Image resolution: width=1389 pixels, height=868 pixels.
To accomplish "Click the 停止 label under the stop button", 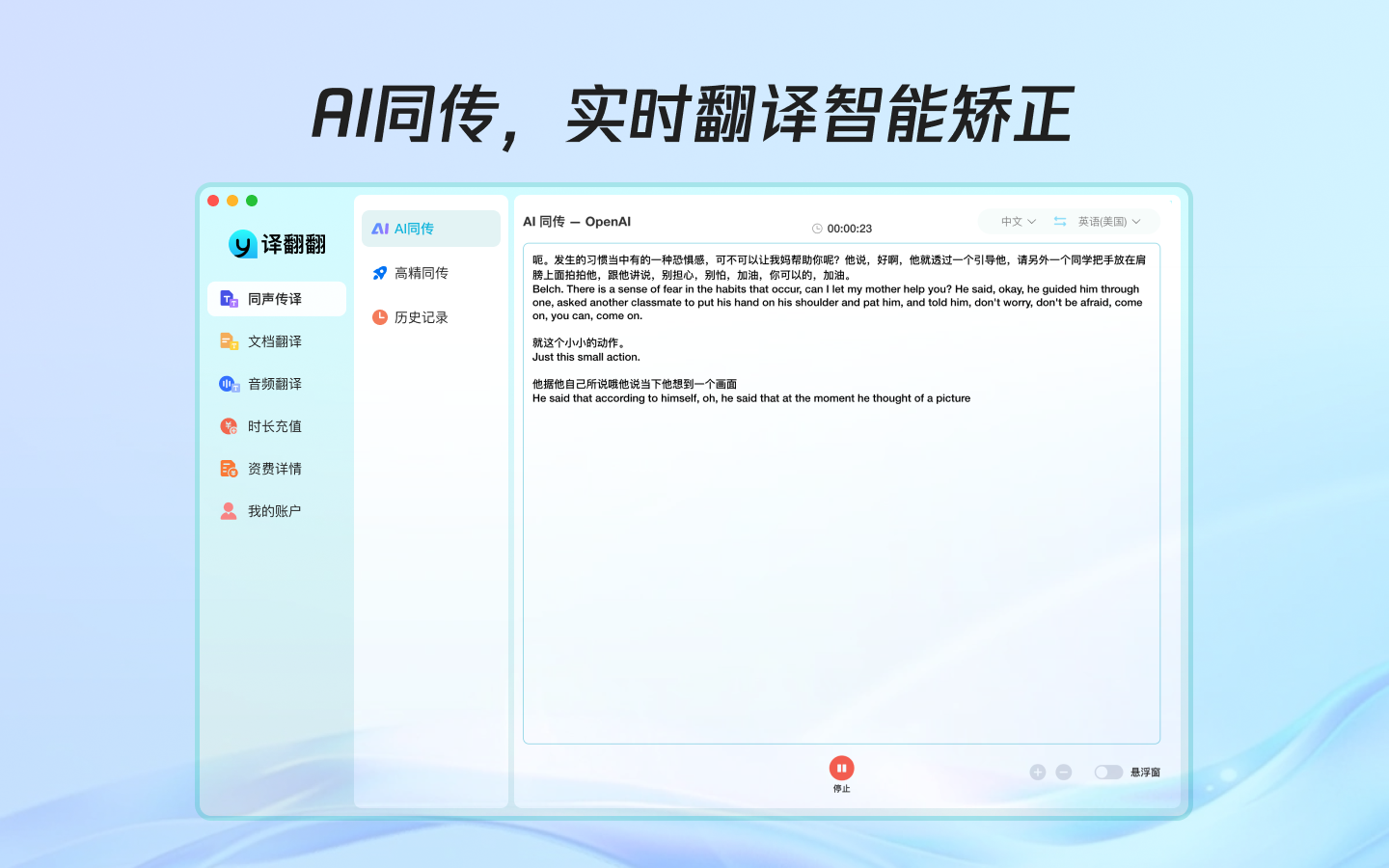I will (841, 789).
